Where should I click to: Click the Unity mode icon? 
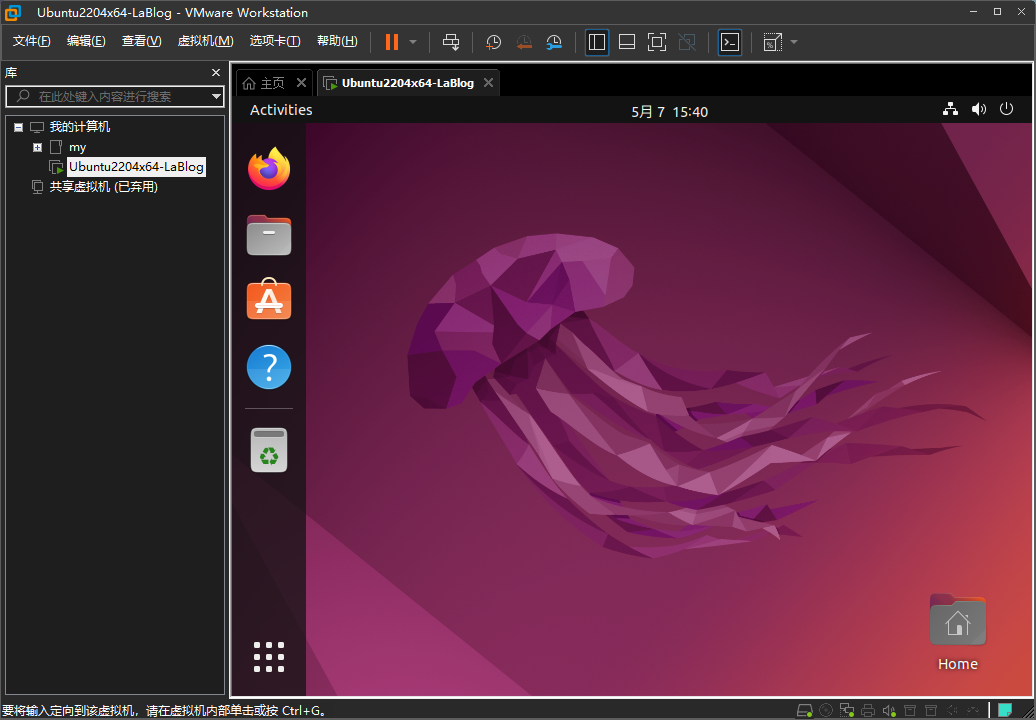coord(687,42)
